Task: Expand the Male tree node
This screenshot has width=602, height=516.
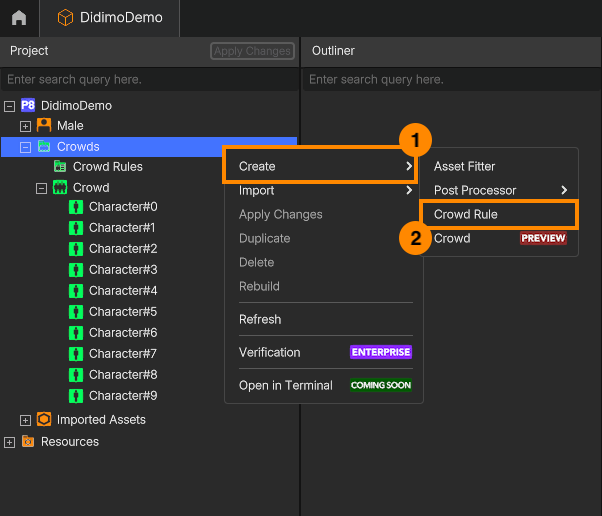Action: click(25, 126)
